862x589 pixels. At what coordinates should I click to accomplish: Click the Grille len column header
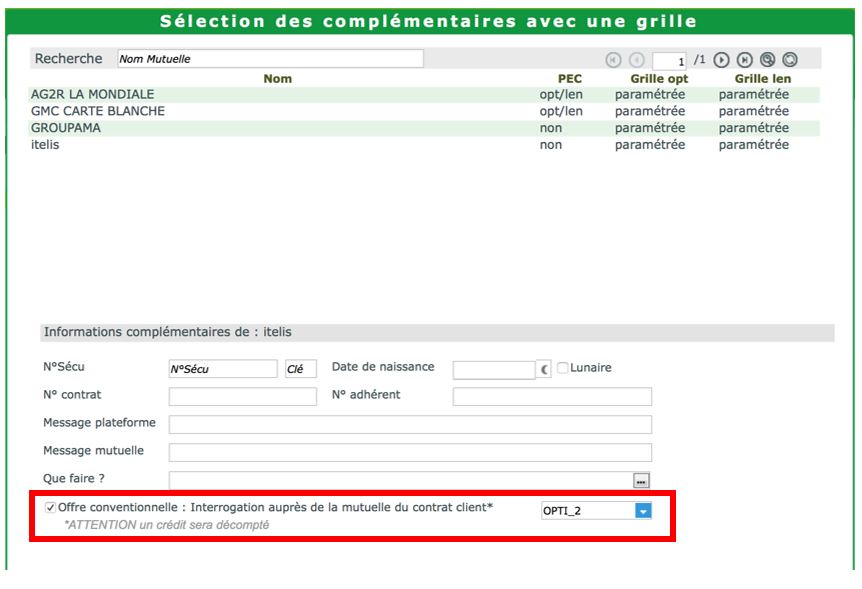[762, 79]
